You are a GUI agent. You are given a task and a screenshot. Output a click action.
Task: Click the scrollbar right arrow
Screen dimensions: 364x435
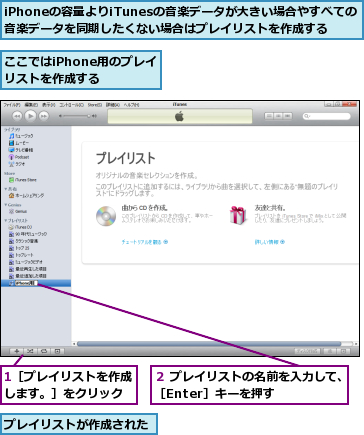tap(356, 344)
